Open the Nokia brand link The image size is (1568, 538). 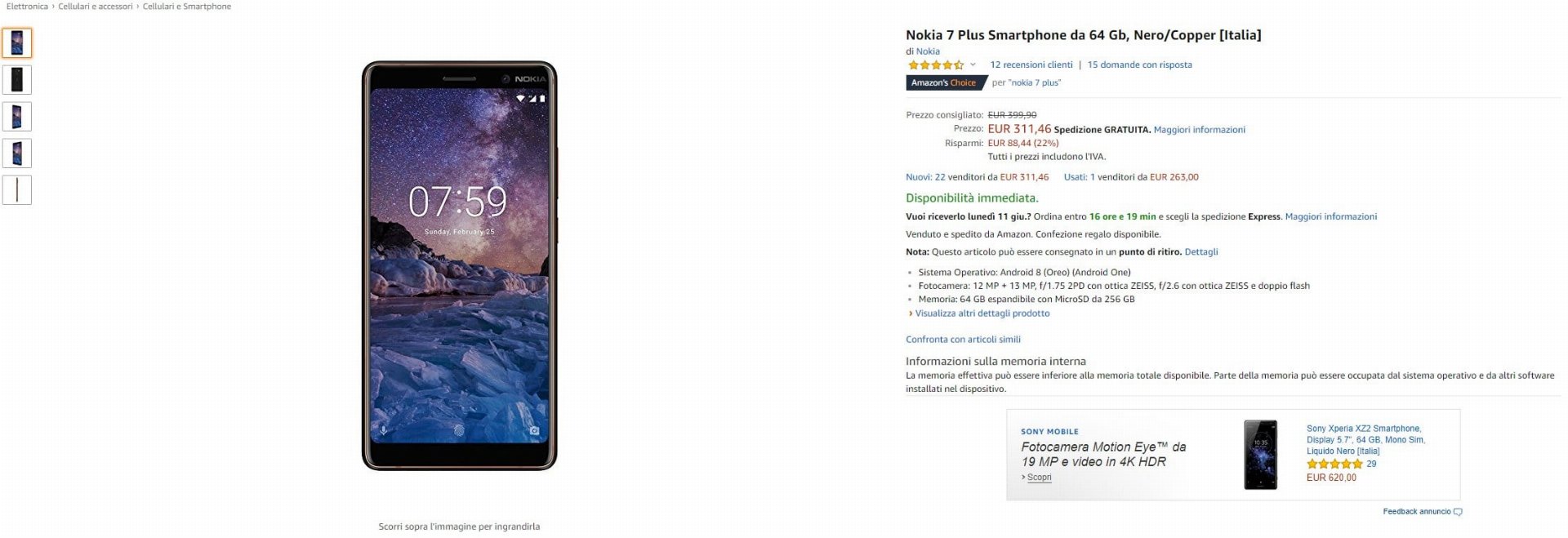coord(928,51)
